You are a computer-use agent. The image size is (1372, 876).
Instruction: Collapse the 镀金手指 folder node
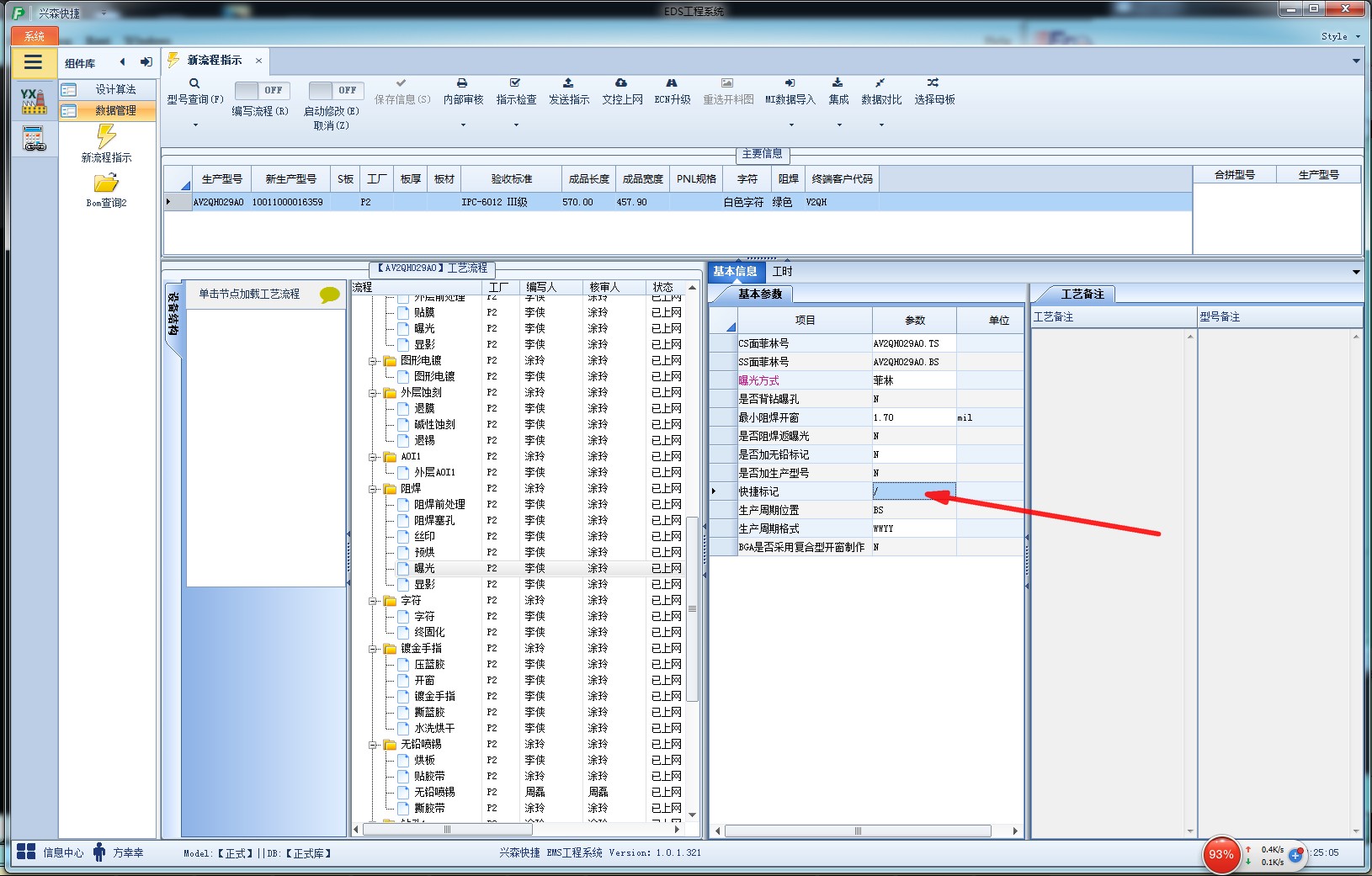click(x=373, y=649)
